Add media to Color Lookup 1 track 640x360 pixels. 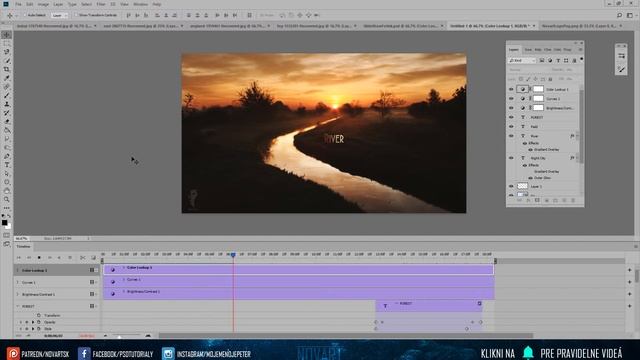[x=629, y=270]
